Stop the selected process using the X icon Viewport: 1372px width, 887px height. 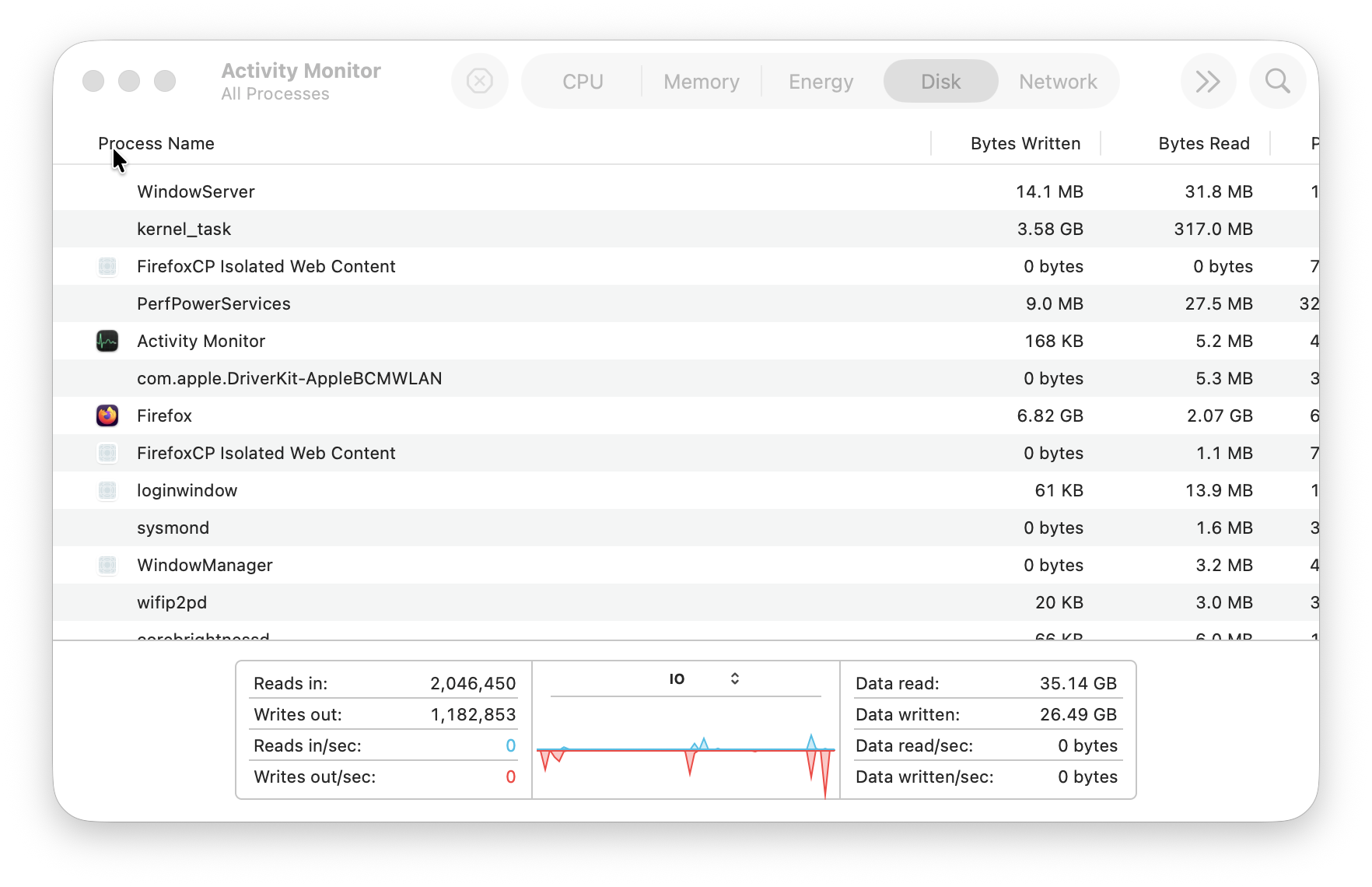[480, 81]
